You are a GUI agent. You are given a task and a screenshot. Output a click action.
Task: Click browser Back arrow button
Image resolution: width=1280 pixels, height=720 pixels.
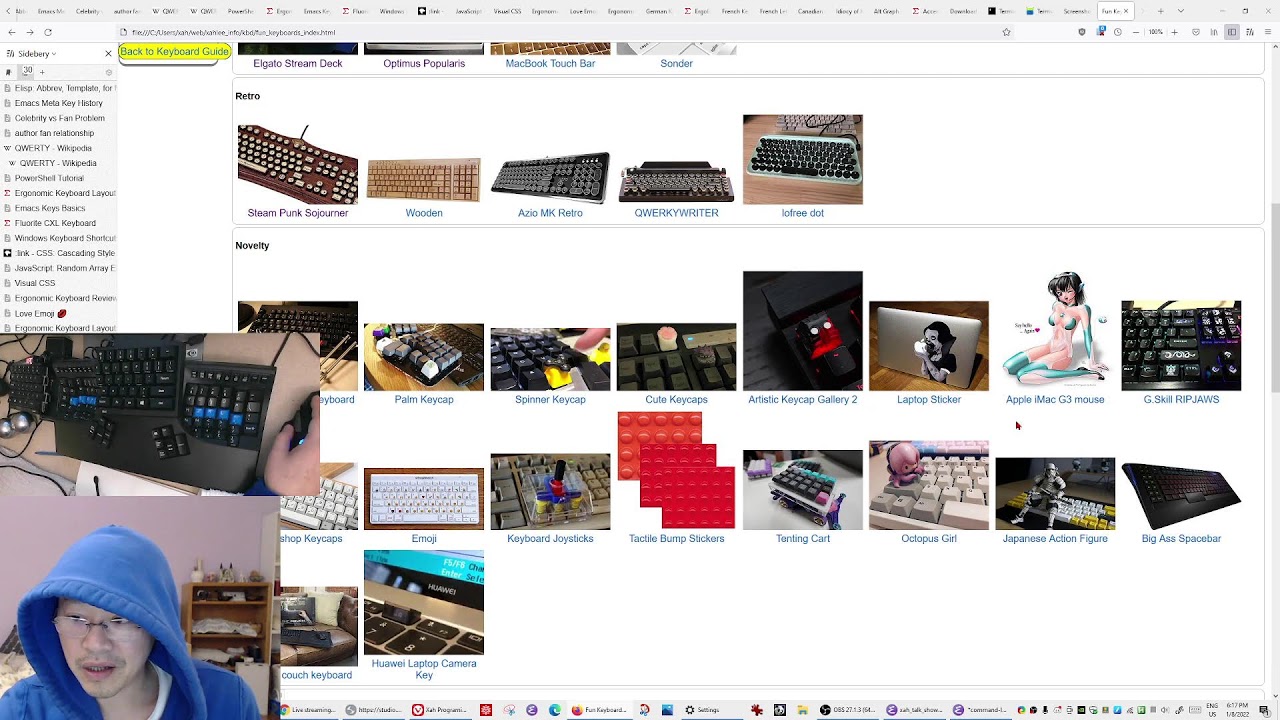[10, 32]
